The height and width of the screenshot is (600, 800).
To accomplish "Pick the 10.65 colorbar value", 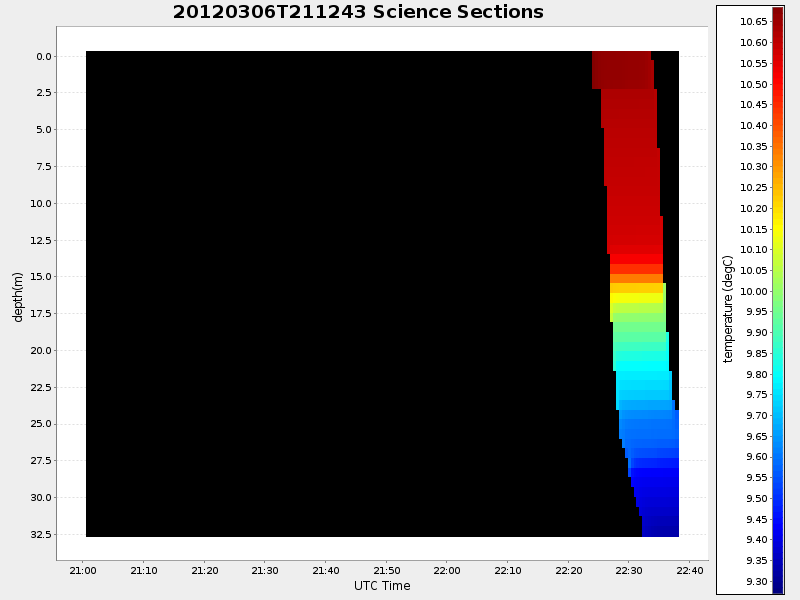I will [x=754, y=21].
